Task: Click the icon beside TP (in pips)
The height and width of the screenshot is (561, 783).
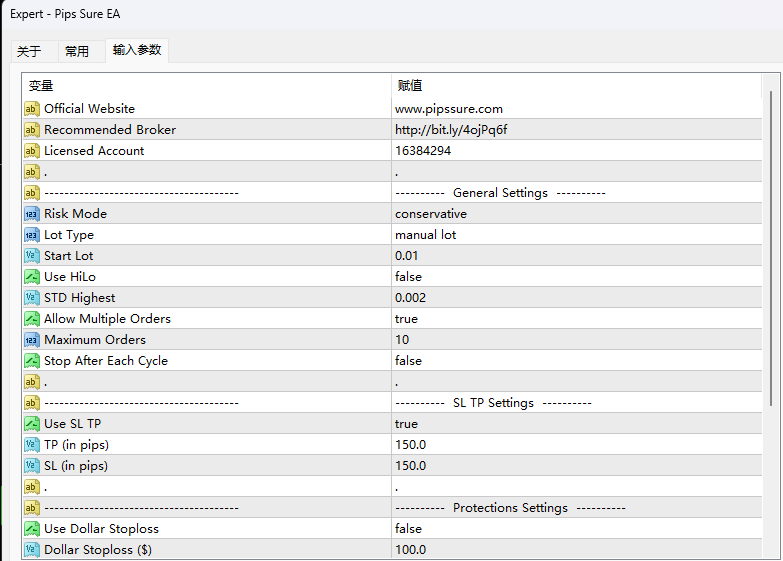Action: click(x=32, y=445)
